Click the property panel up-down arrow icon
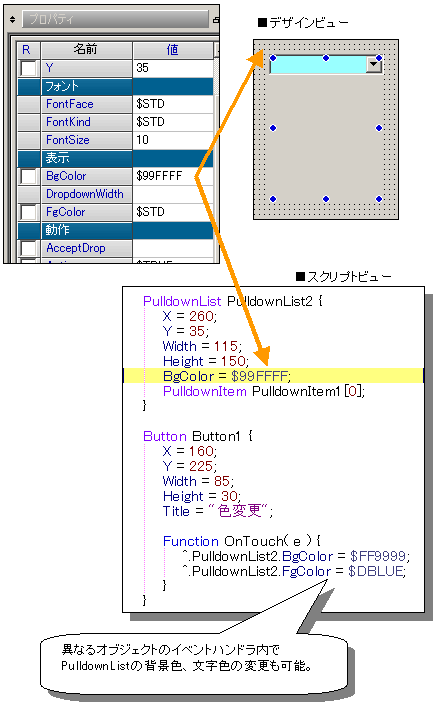 (x=12, y=19)
